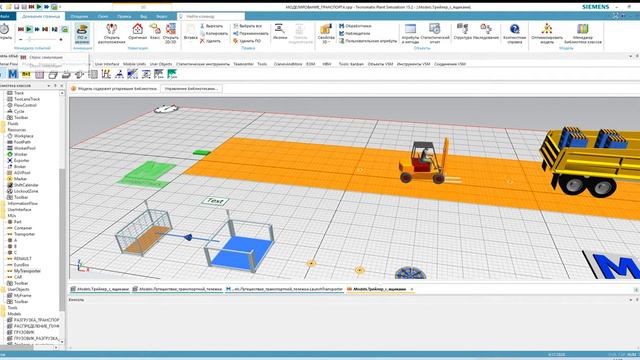Click the Наследование icon
The image size is (640, 360).
tap(486, 32)
